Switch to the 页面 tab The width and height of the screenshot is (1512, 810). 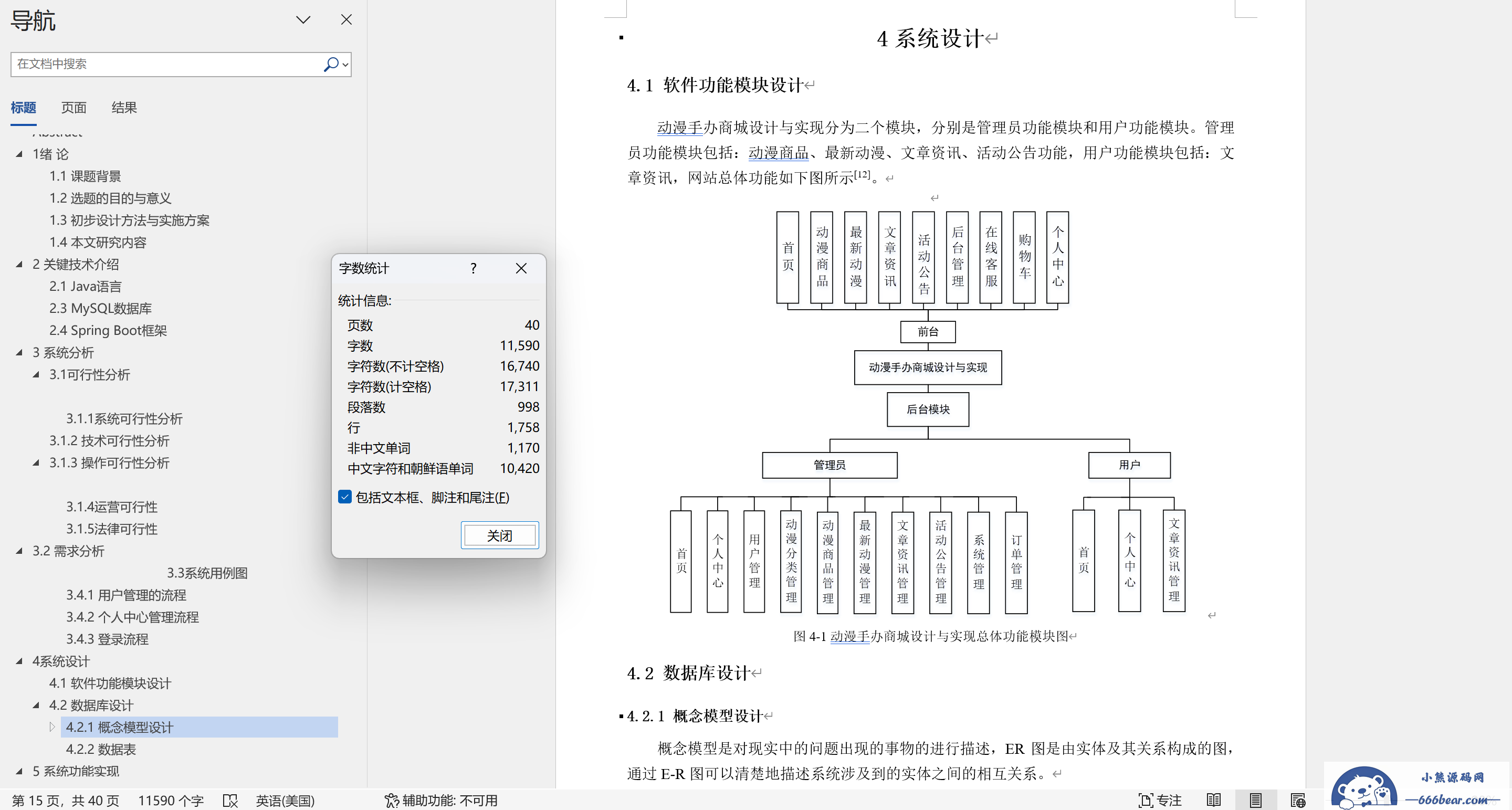[x=74, y=108]
